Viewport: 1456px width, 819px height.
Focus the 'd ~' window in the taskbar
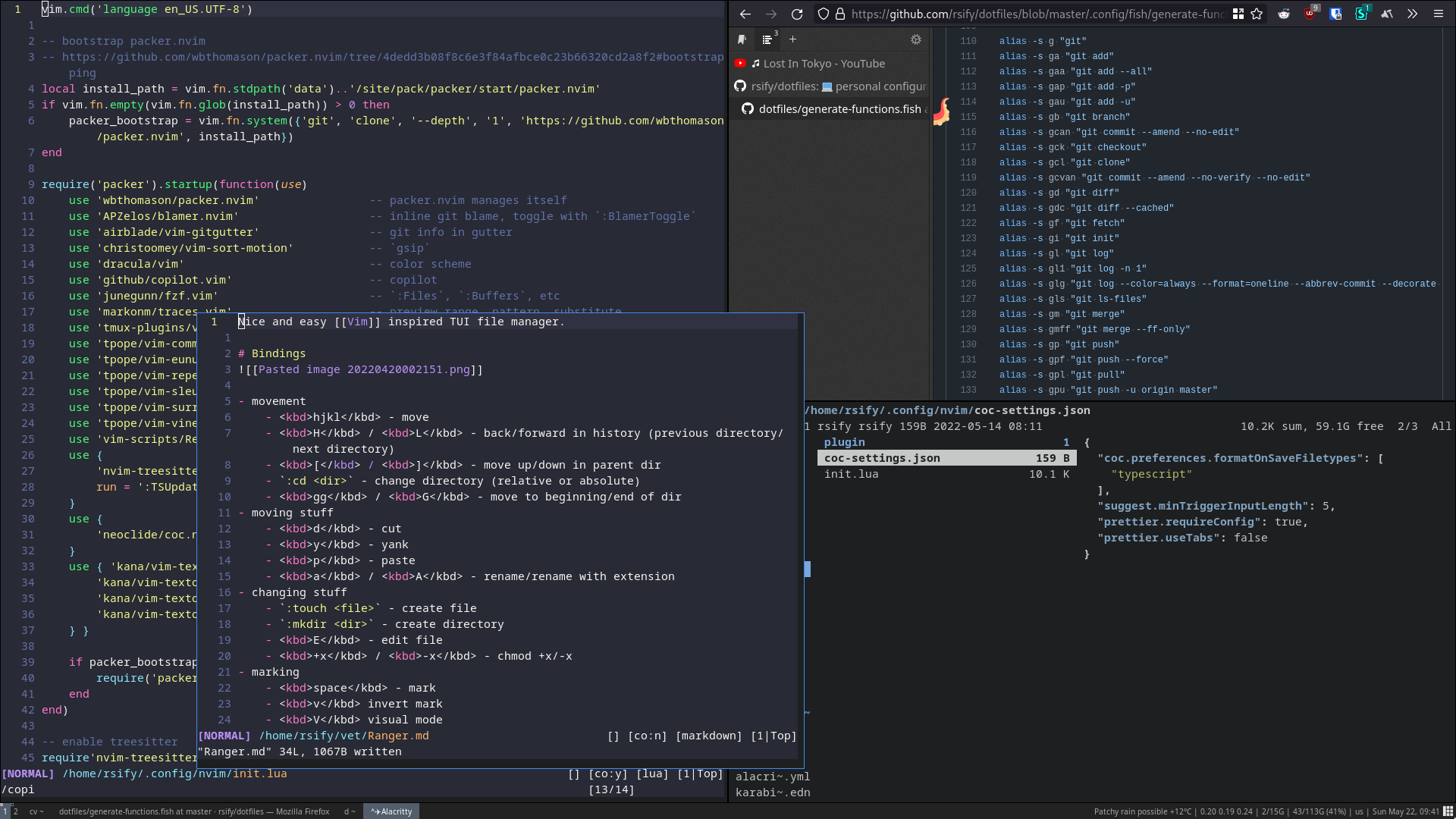[x=349, y=811]
